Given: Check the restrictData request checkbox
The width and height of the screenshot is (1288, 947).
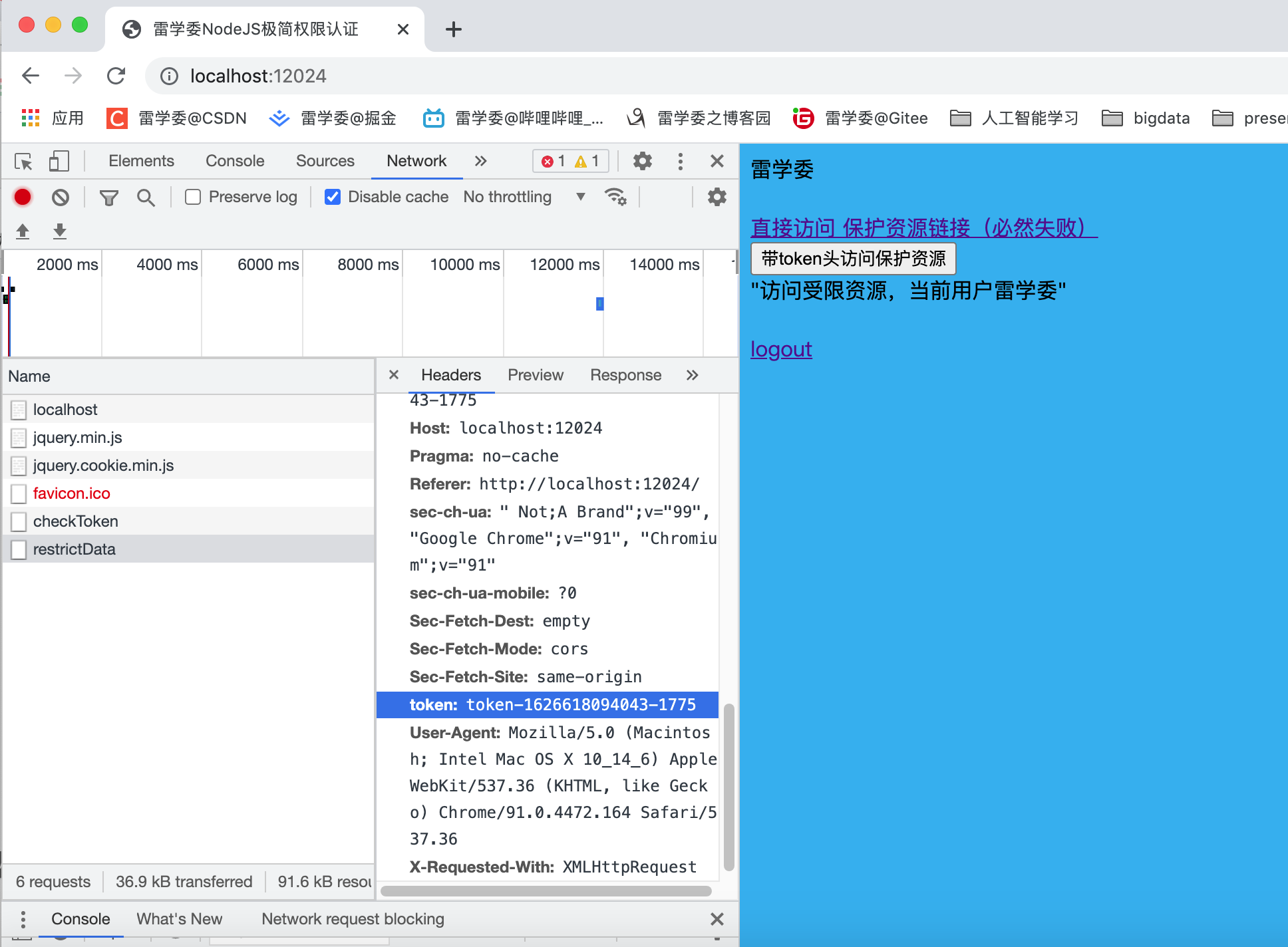Looking at the screenshot, I should coord(18,549).
